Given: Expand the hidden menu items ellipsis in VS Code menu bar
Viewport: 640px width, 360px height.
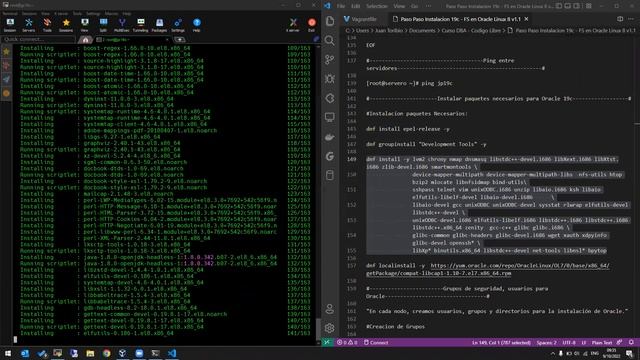Looking at the screenshot, I should [429, 6].
